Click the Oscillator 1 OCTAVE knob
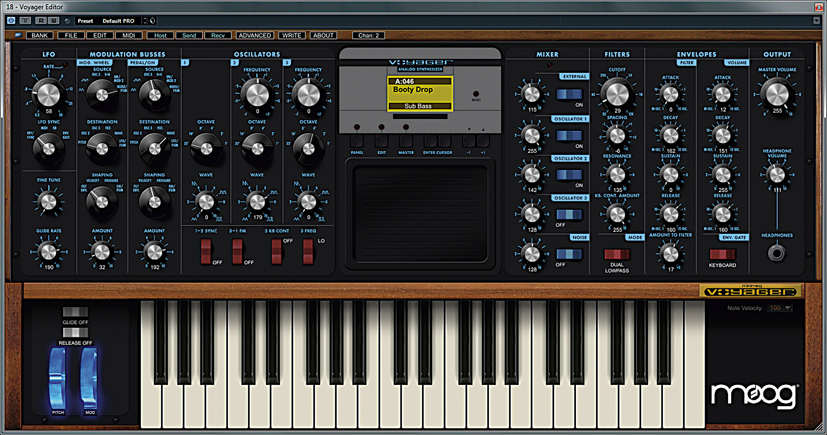Image resolution: width=827 pixels, height=435 pixels. pos(206,148)
